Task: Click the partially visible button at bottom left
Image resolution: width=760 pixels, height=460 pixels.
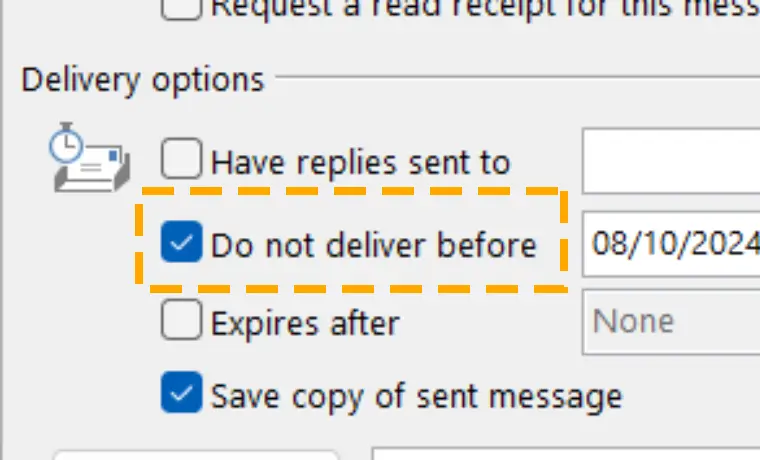Action: point(196,455)
